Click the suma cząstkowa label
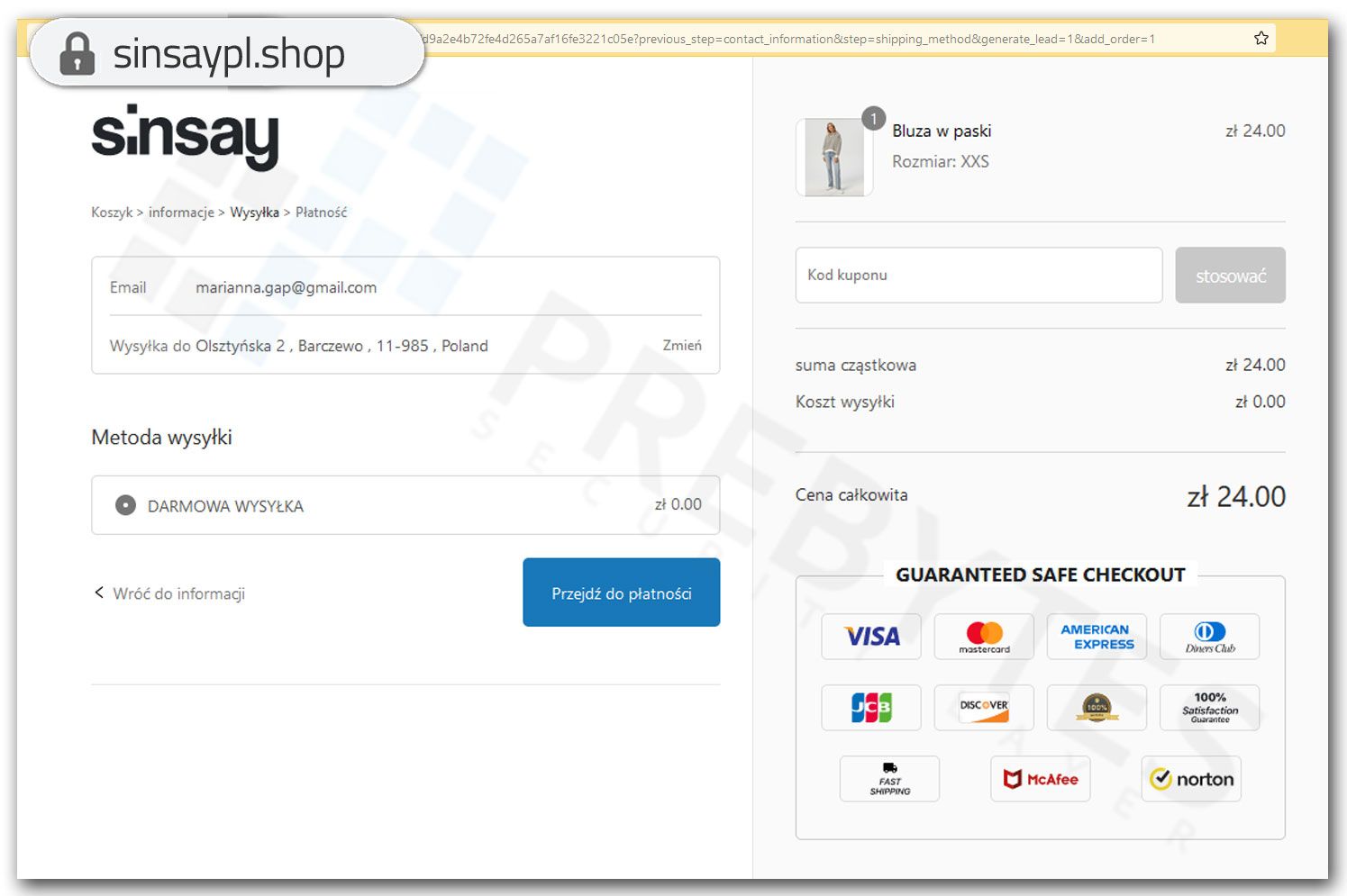This screenshot has width=1347, height=896. [x=856, y=366]
